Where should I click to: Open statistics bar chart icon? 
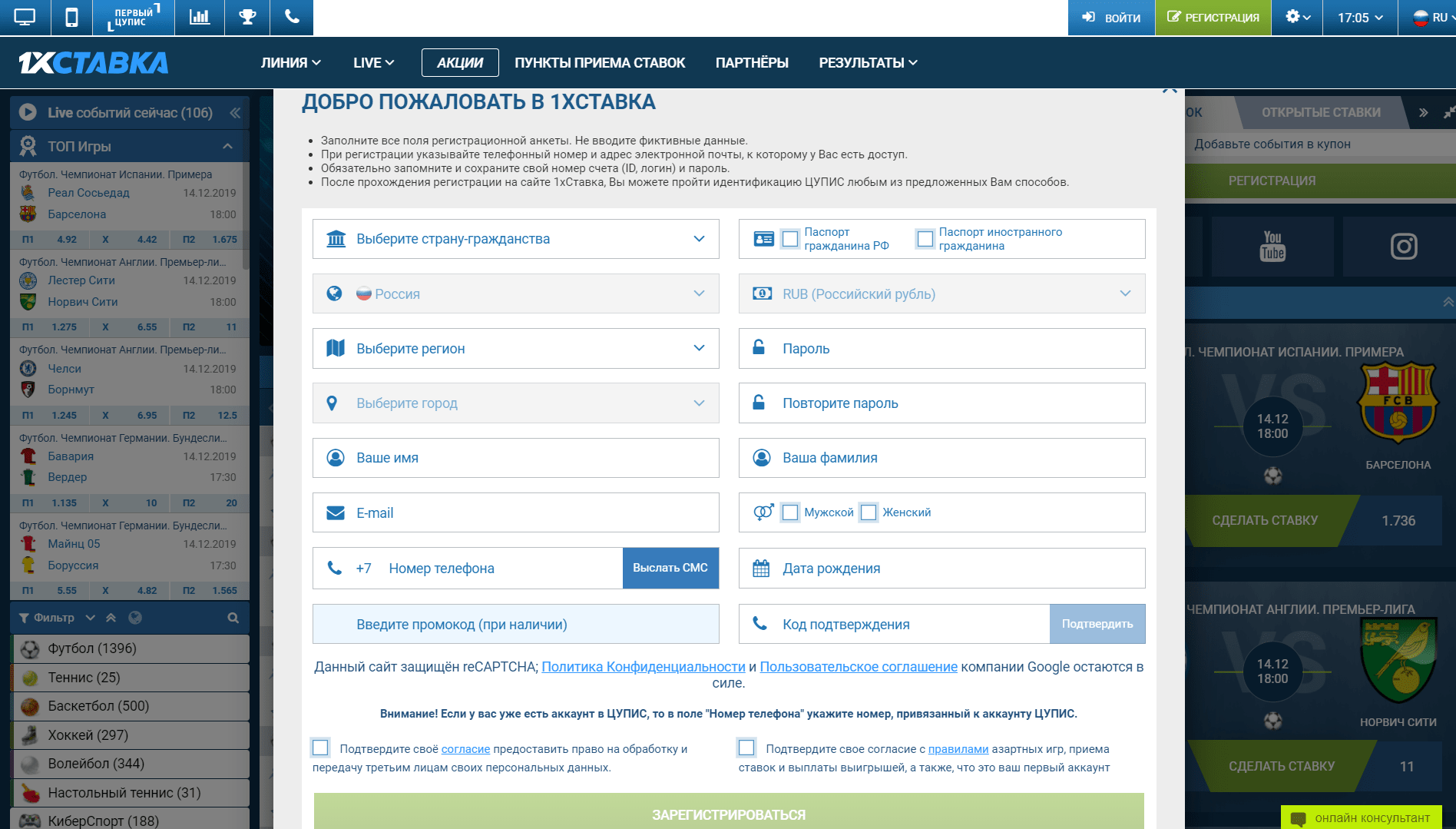[x=200, y=17]
